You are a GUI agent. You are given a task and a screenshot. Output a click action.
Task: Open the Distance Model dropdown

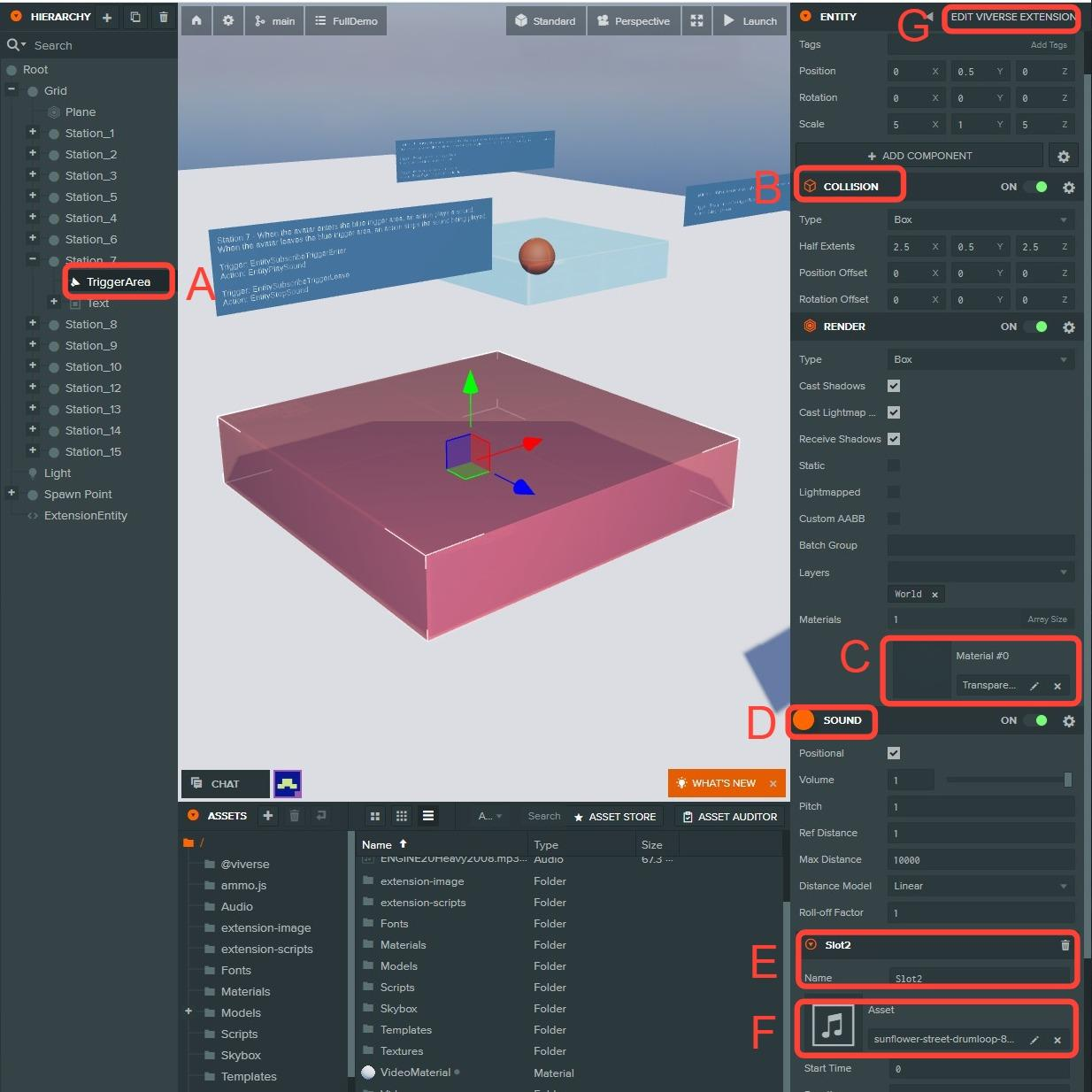click(980, 886)
